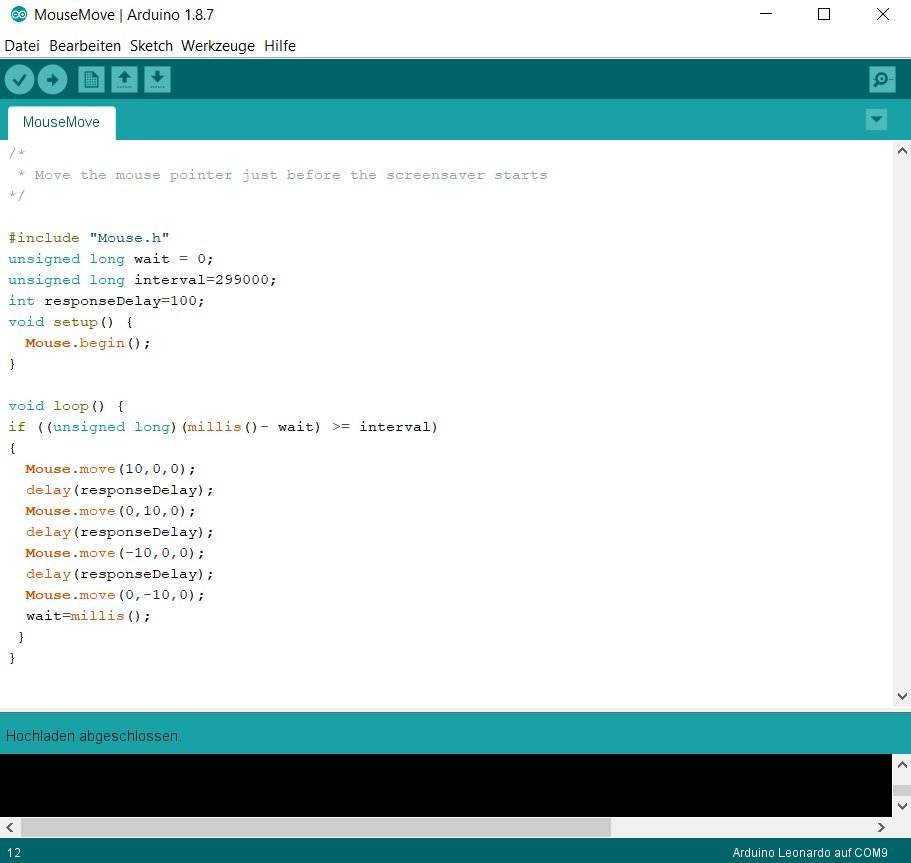Select the MouseMove sketch tab
This screenshot has height=863, width=911.
click(62, 123)
